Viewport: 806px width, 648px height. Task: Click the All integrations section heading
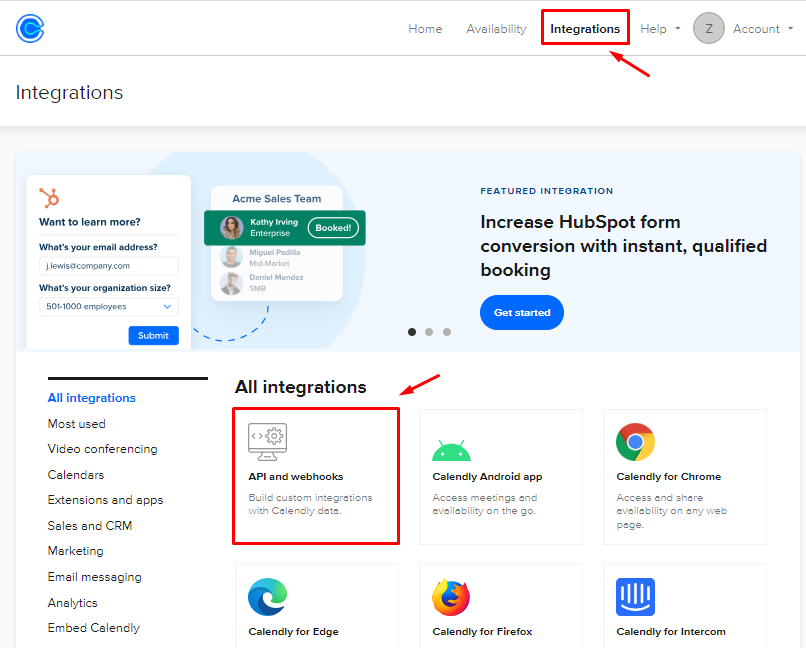pyautogui.click(x=300, y=386)
